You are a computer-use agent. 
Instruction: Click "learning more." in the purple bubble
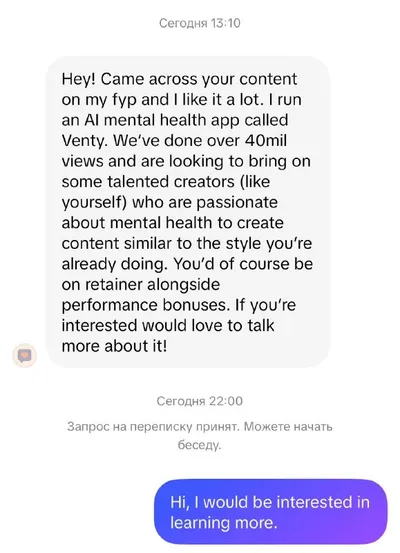click(x=224, y=523)
